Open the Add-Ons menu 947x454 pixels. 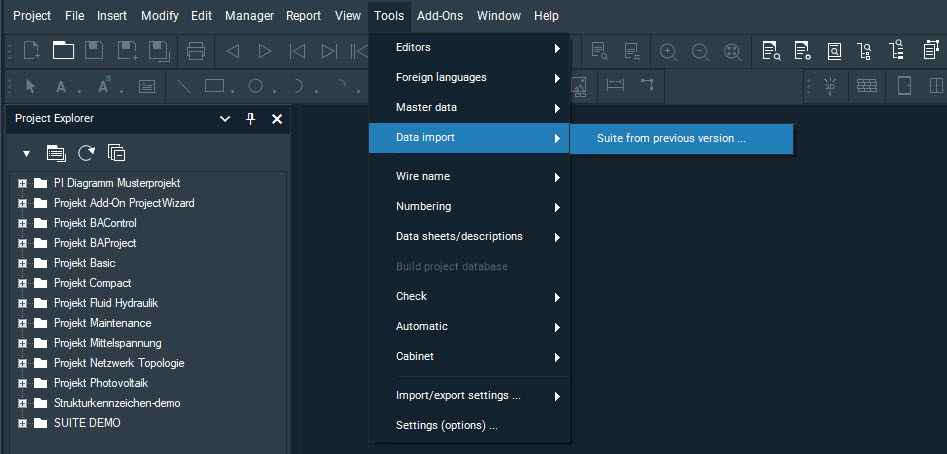point(440,16)
